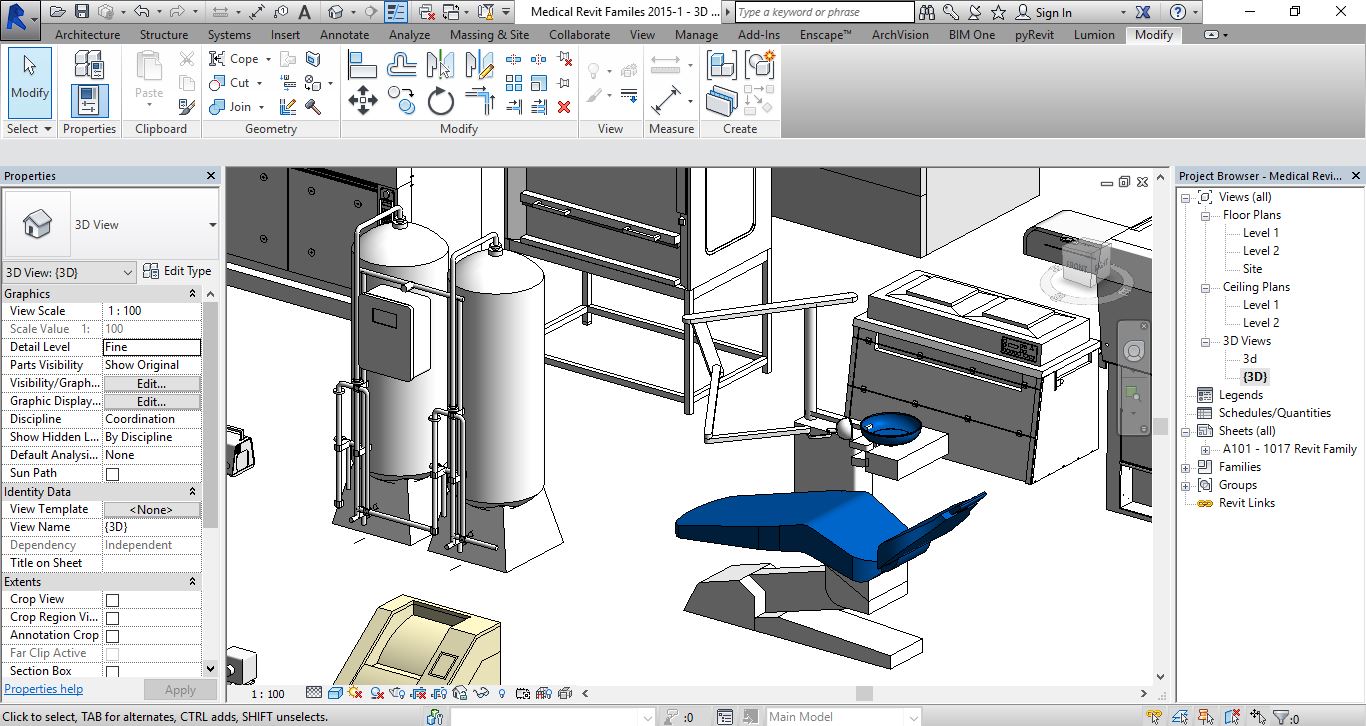Open the 3D View instance dropdown
The width and height of the screenshot is (1366, 726).
point(69,273)
